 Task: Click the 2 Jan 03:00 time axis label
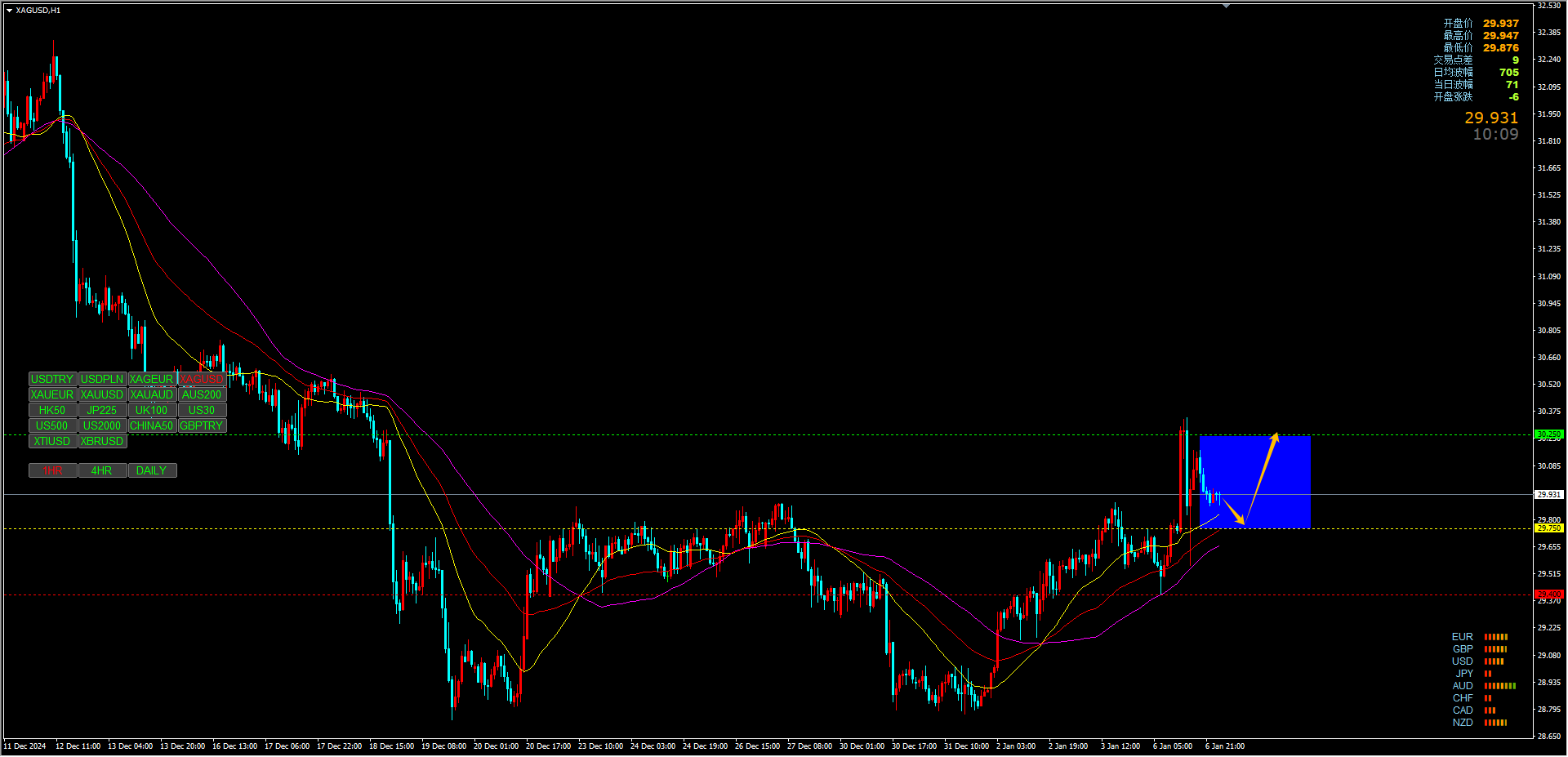[1016, 746]
